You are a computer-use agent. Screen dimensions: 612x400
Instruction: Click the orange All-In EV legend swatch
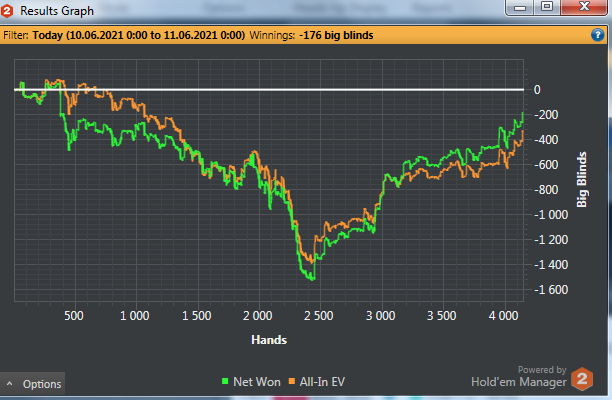pos(292,381)
